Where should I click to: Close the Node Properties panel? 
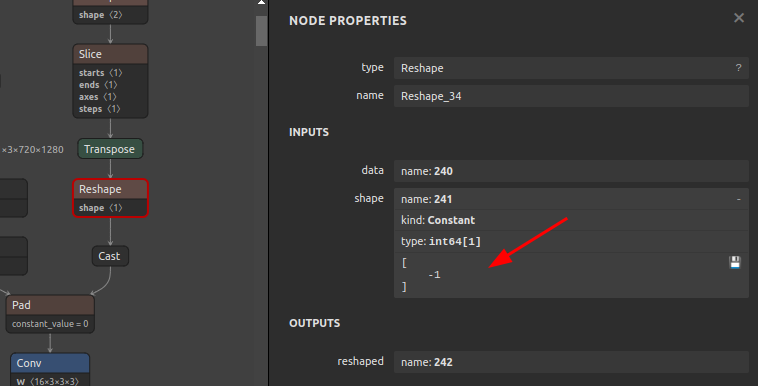[x=739, y=18]
